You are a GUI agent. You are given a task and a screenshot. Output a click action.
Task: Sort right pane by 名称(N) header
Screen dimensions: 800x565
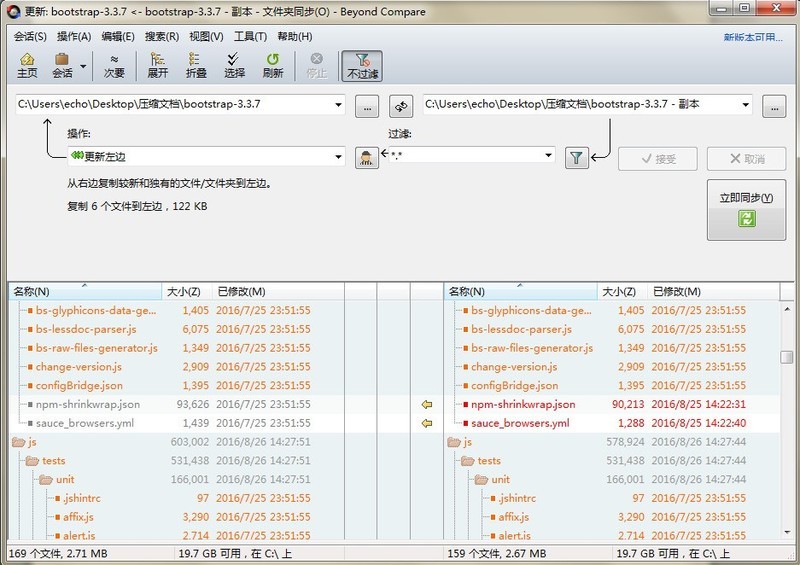[520, 291]
